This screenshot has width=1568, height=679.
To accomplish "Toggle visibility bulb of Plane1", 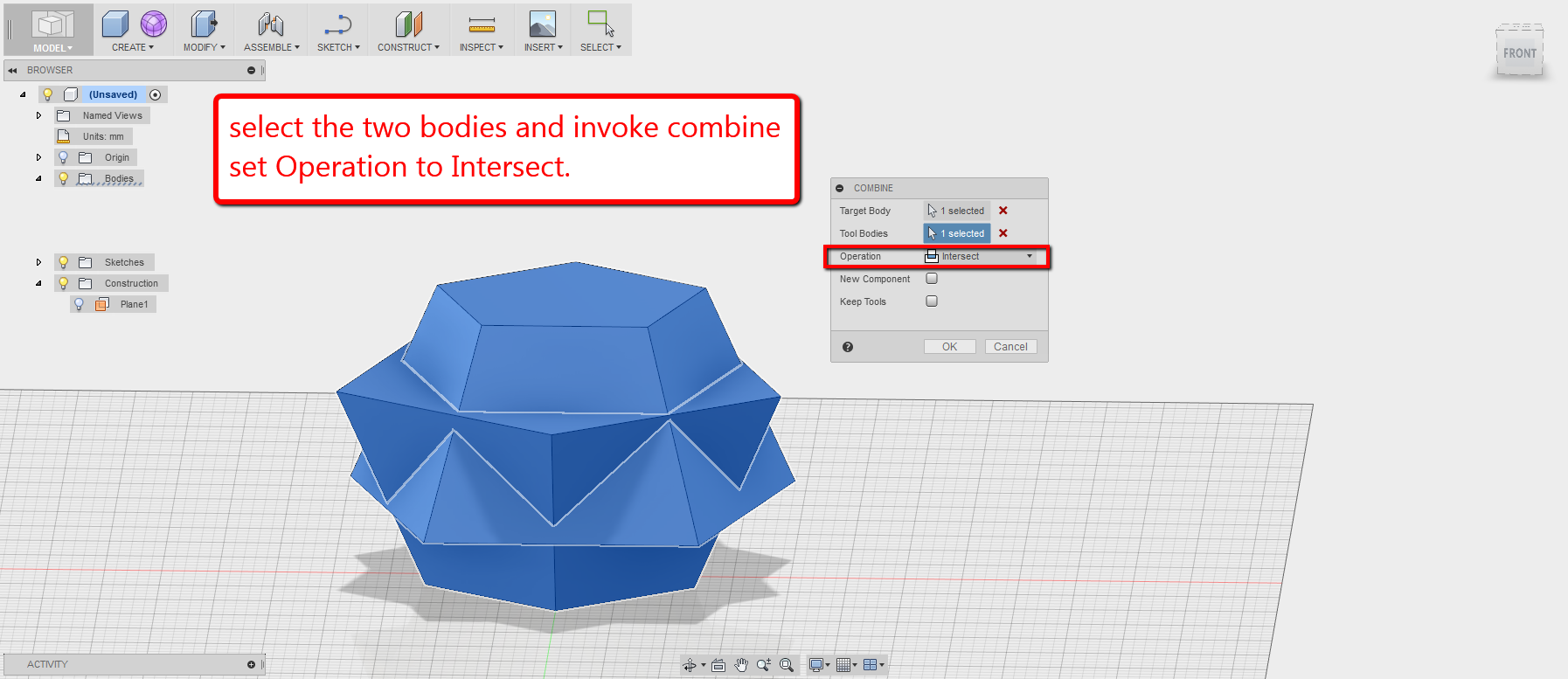I will tap(80, 304).
